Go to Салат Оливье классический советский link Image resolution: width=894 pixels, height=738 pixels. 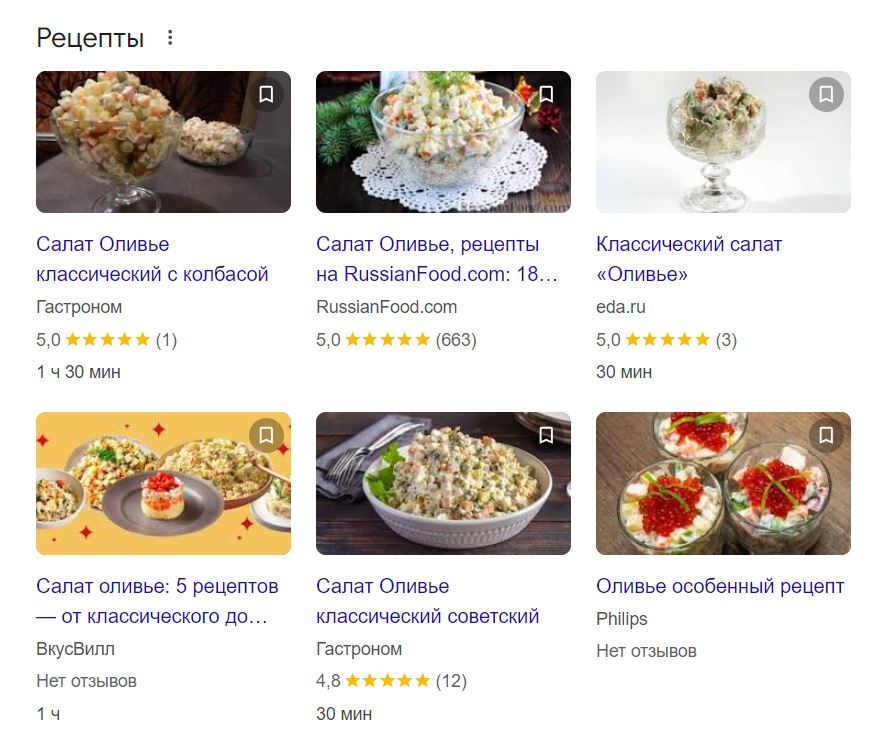pyautogui.click(x=427, y=600)
